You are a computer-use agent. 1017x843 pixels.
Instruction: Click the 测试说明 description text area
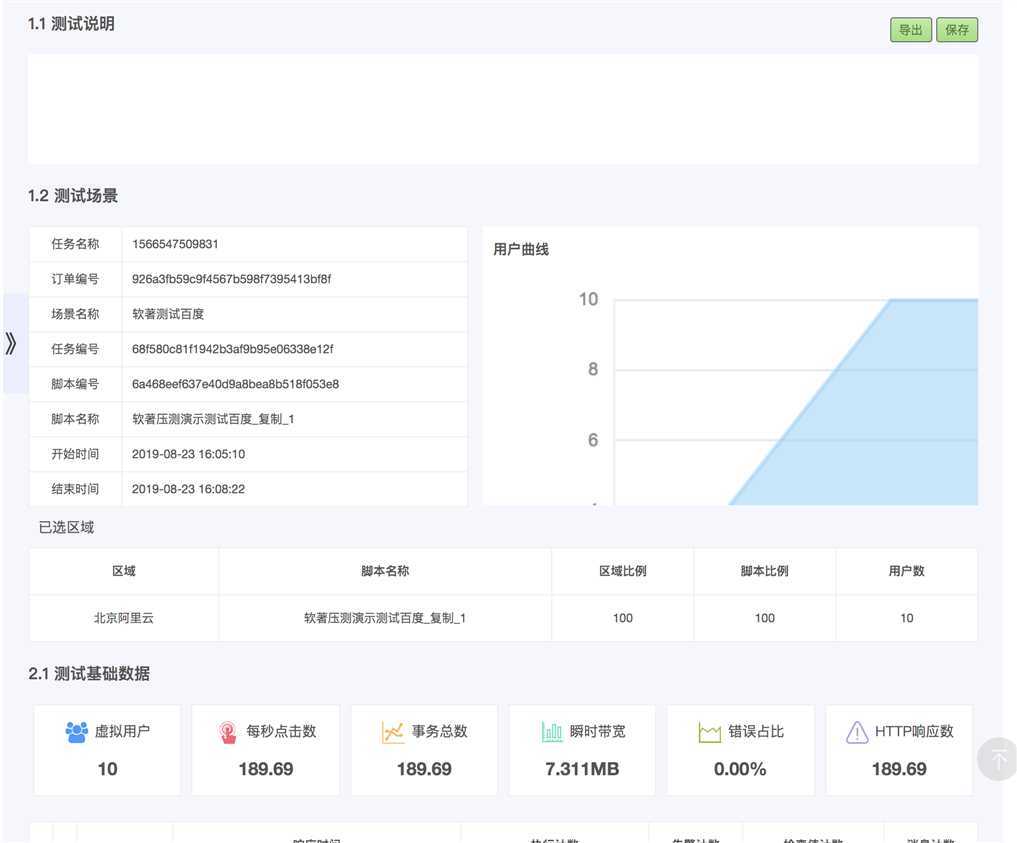(503, 109)
